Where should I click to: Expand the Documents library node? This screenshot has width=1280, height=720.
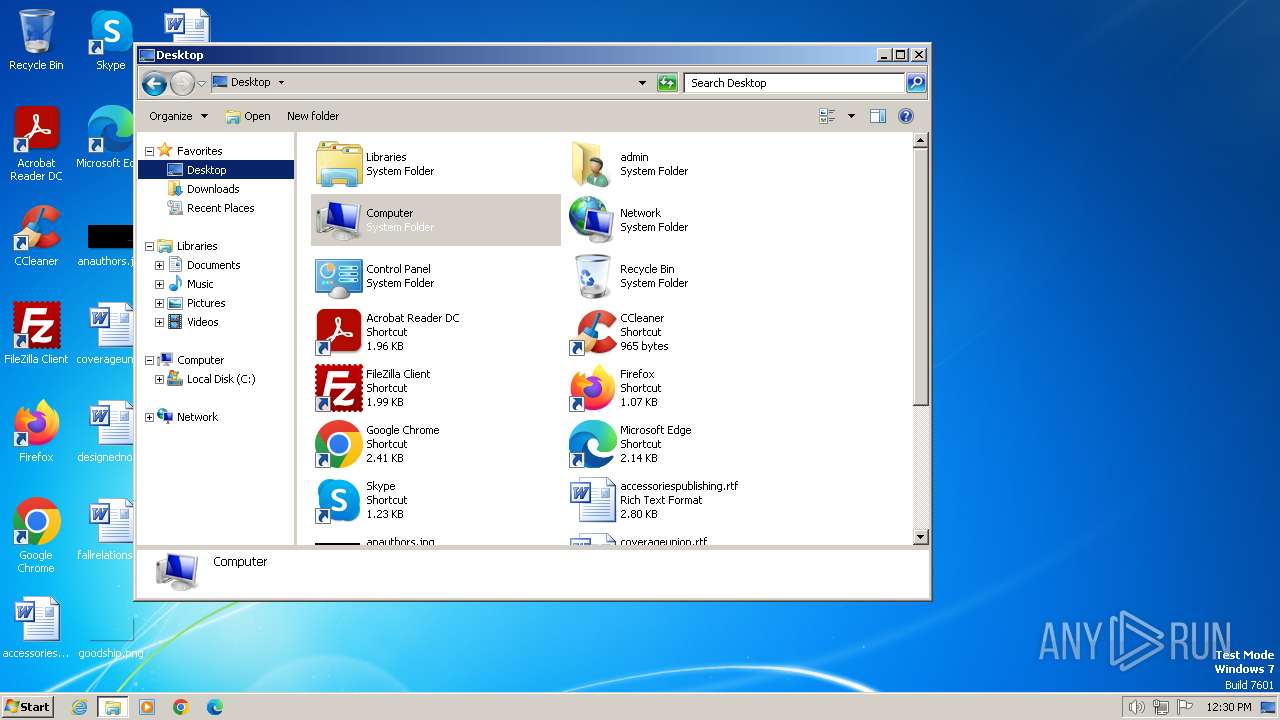tap(159, 265)
